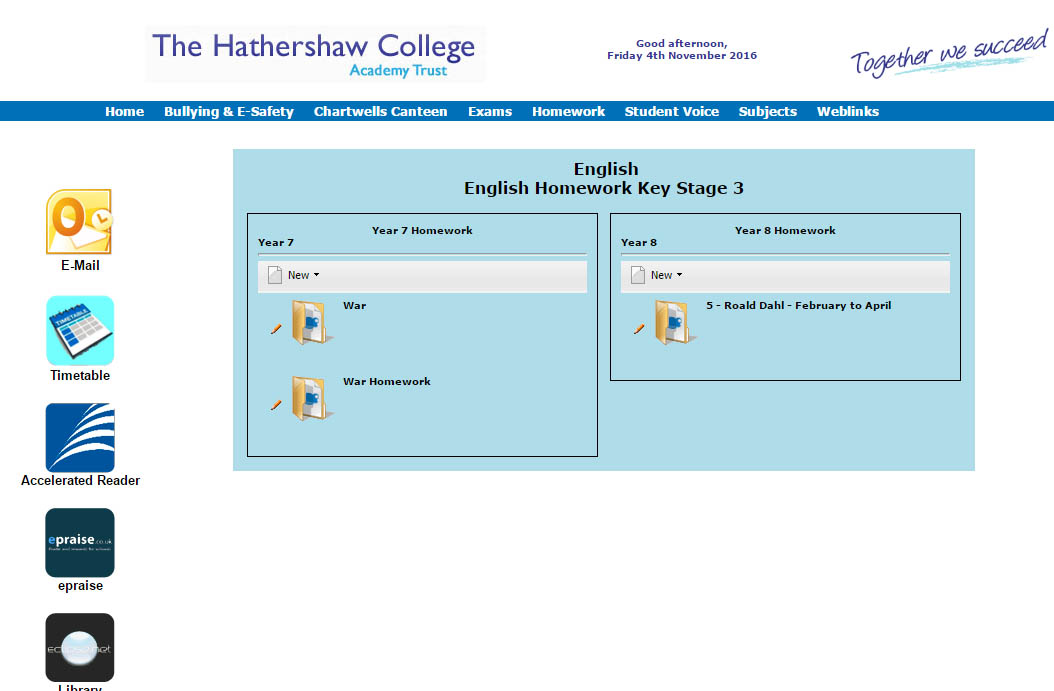Expand the New dropdown in Year 8 Homework
1054x691 pixels.
tap(667, 275)
